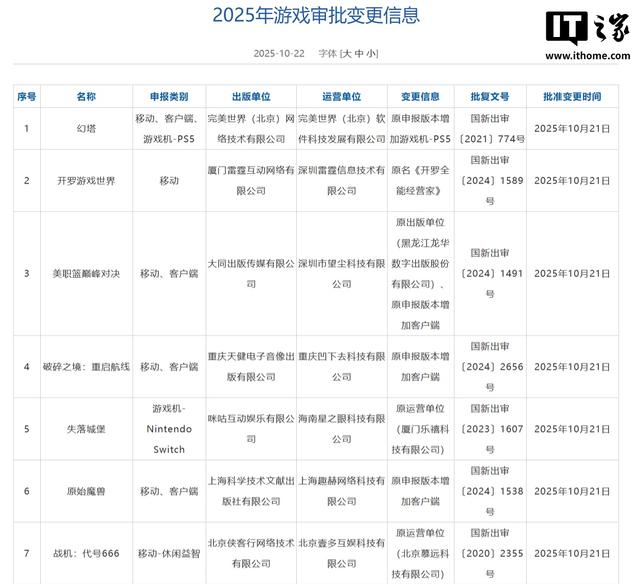This screenshot has width=640, height=584.
Task: Click publisher 重庆天健电子音像出版有限公司
Action: pyautogui.click(x=251, y=367)
